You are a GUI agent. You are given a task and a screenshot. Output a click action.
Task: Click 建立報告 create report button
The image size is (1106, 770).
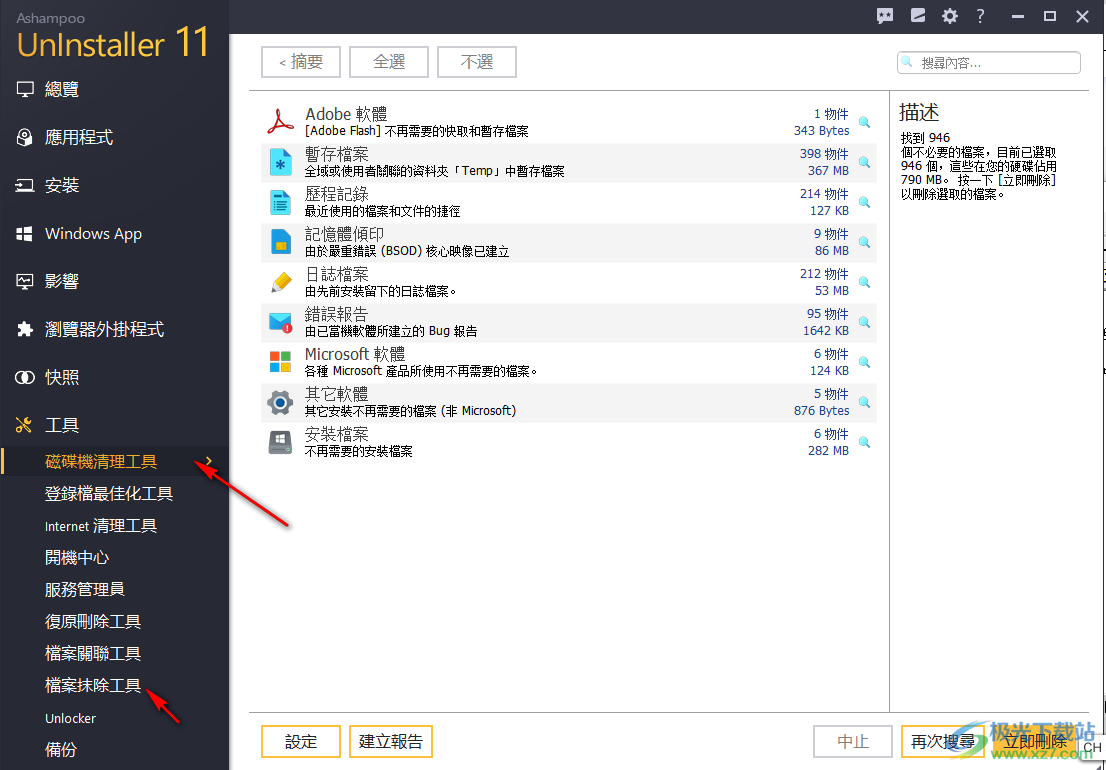(391, 741)
